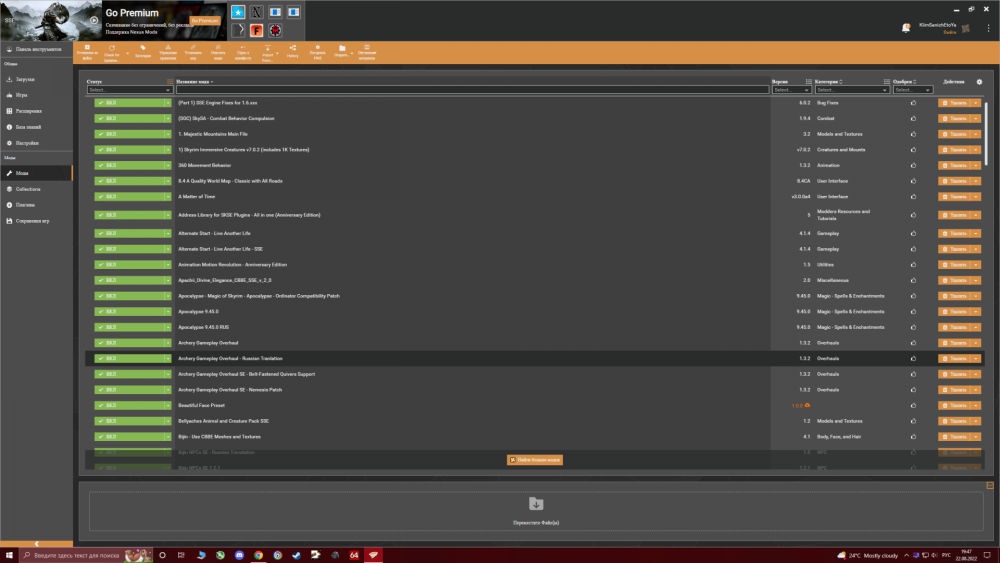Collapse the drop-zone panel corner icon
This screenshot has height=563, width=1000.
(x=990, y=486)
